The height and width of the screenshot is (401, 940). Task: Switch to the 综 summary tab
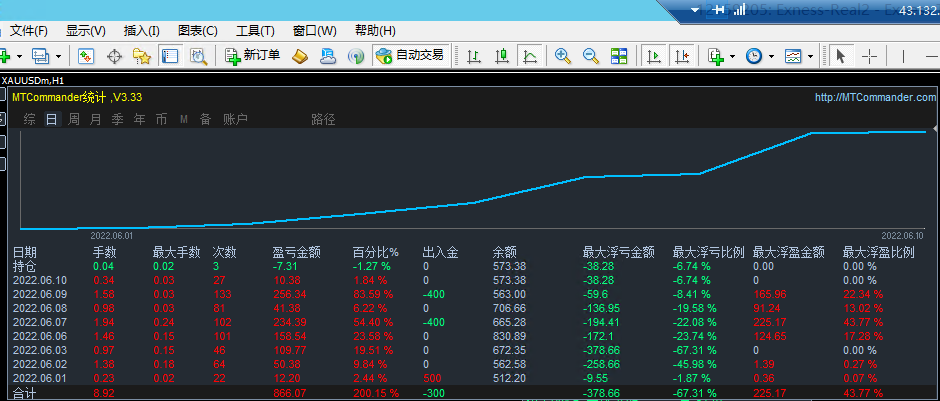tap(29, 119)
